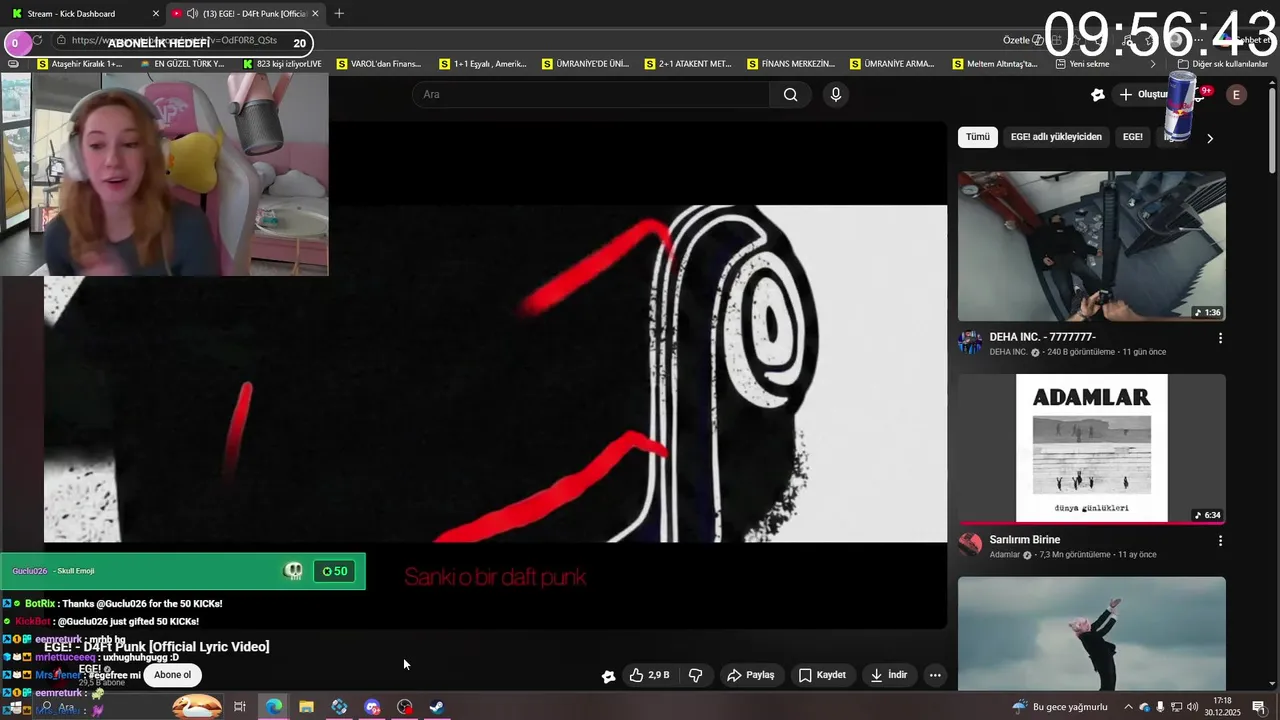Switch to Microsoft Edge on the taskbar
This screenshot has height=720, width=1280.
273,707
